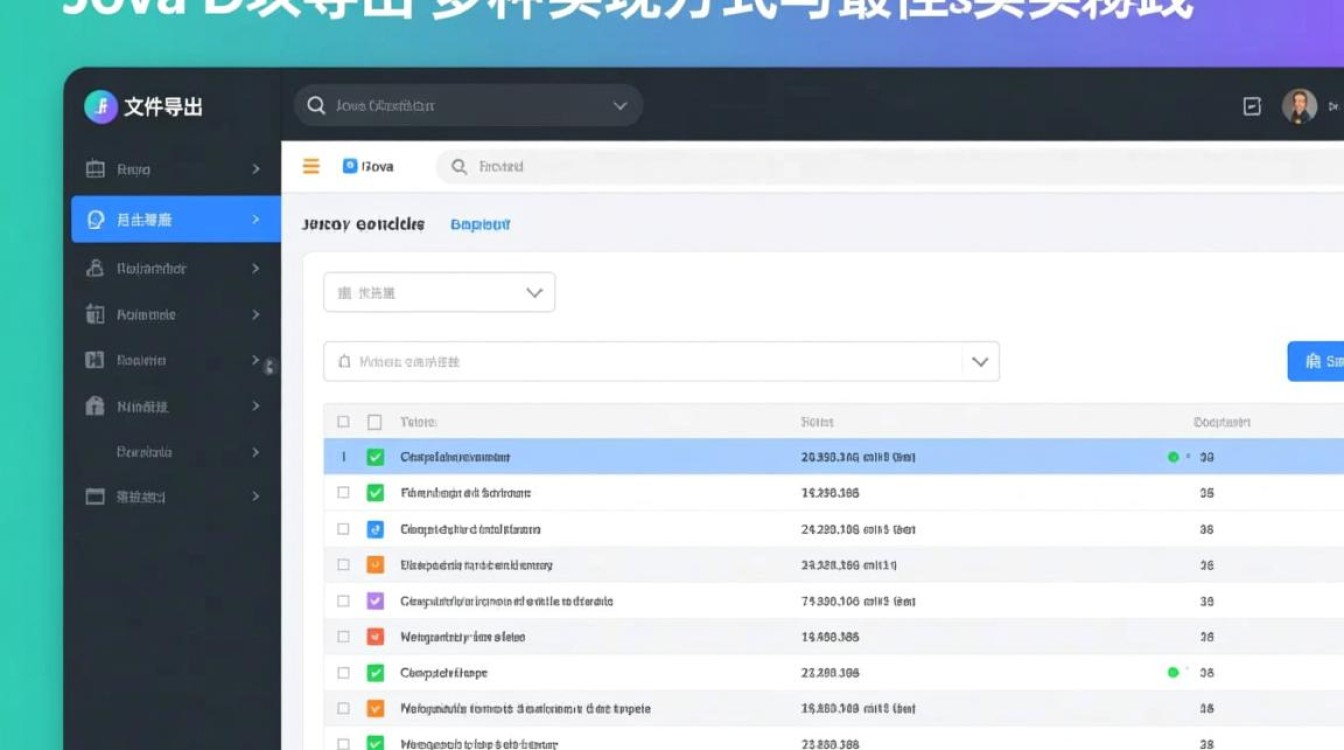The width and height of the screenshot is (1344, 750).
Task: Expand the wide search field dropdown chevron
Action: [979, 361]
